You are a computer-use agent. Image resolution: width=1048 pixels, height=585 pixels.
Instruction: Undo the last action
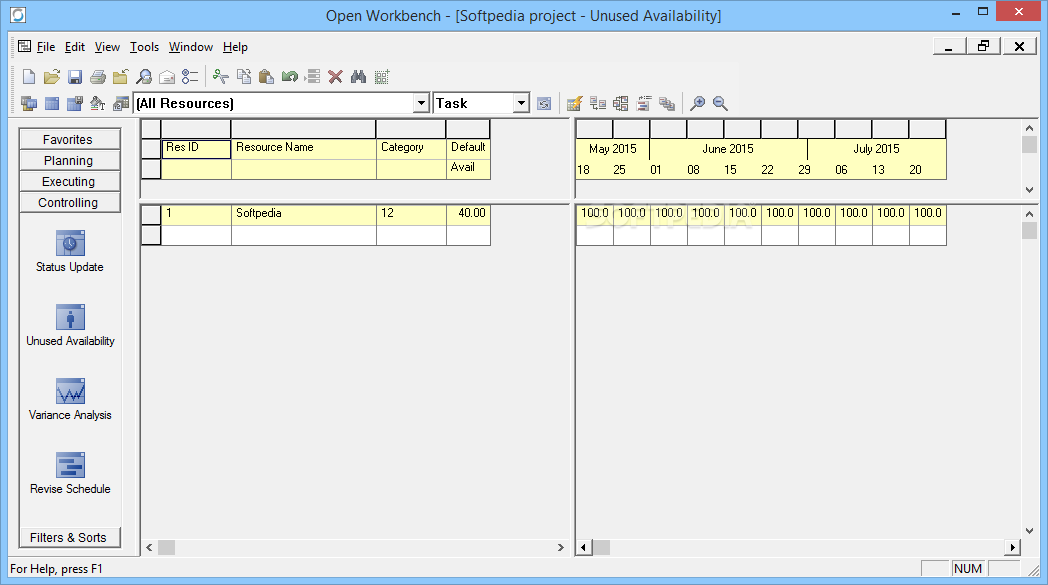click(x=289, y=77)
